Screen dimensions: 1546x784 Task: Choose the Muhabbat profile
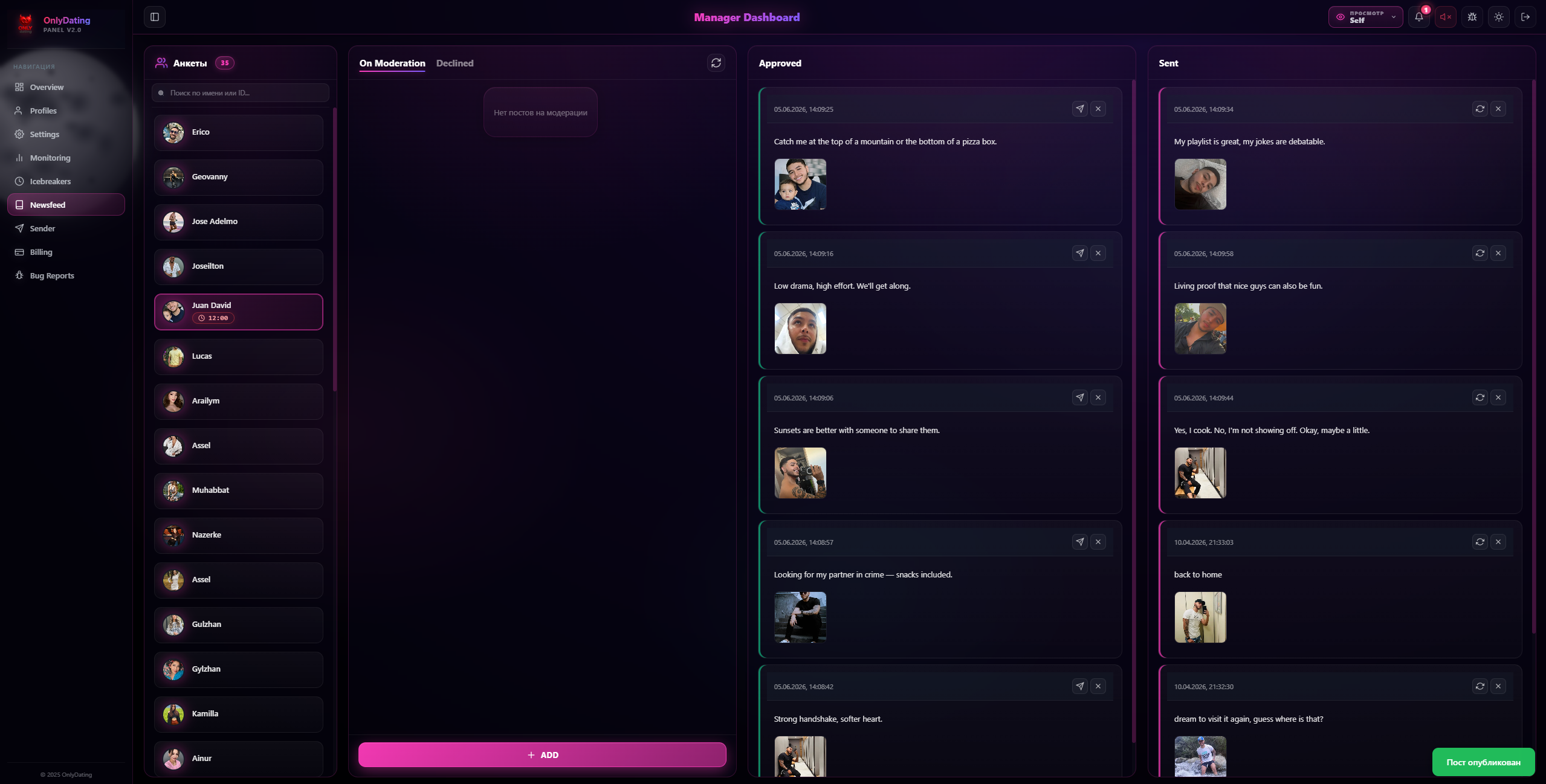tap(239, 490)
